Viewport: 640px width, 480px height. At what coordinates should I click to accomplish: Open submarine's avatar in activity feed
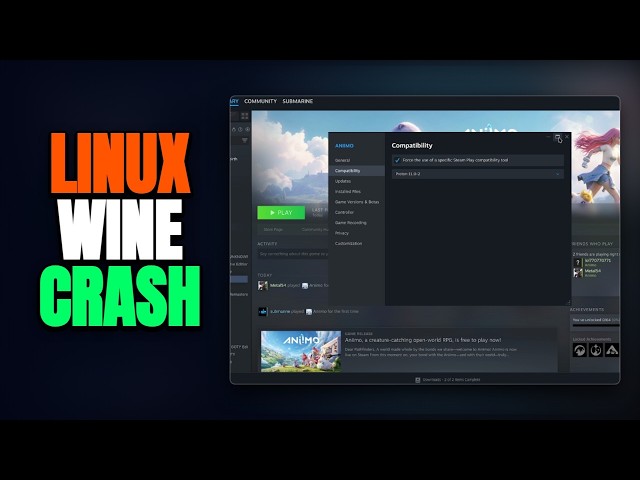(262, 311)
